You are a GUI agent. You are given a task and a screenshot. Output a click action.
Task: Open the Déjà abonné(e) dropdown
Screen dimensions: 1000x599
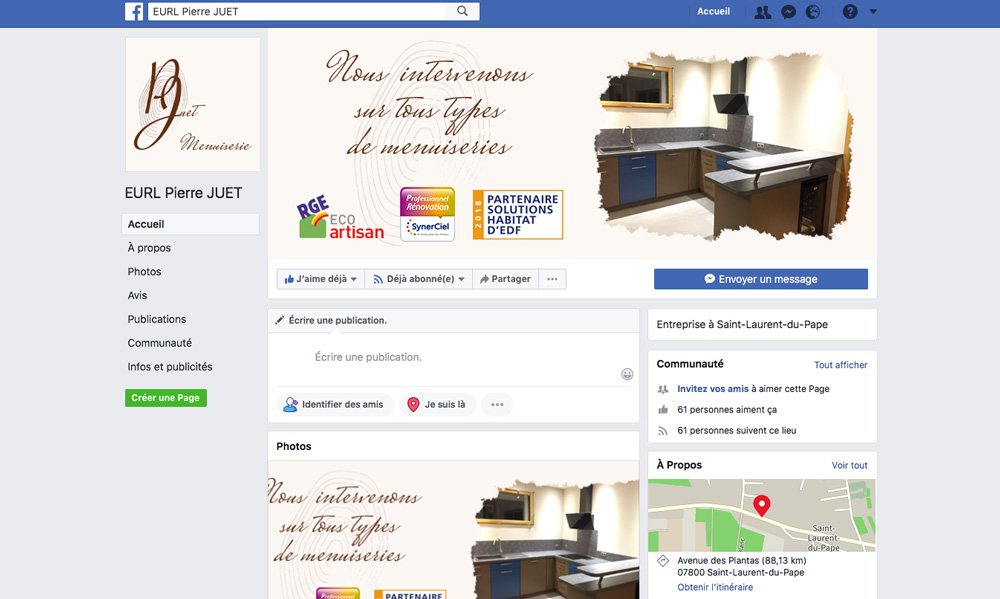tap(418, 279)
